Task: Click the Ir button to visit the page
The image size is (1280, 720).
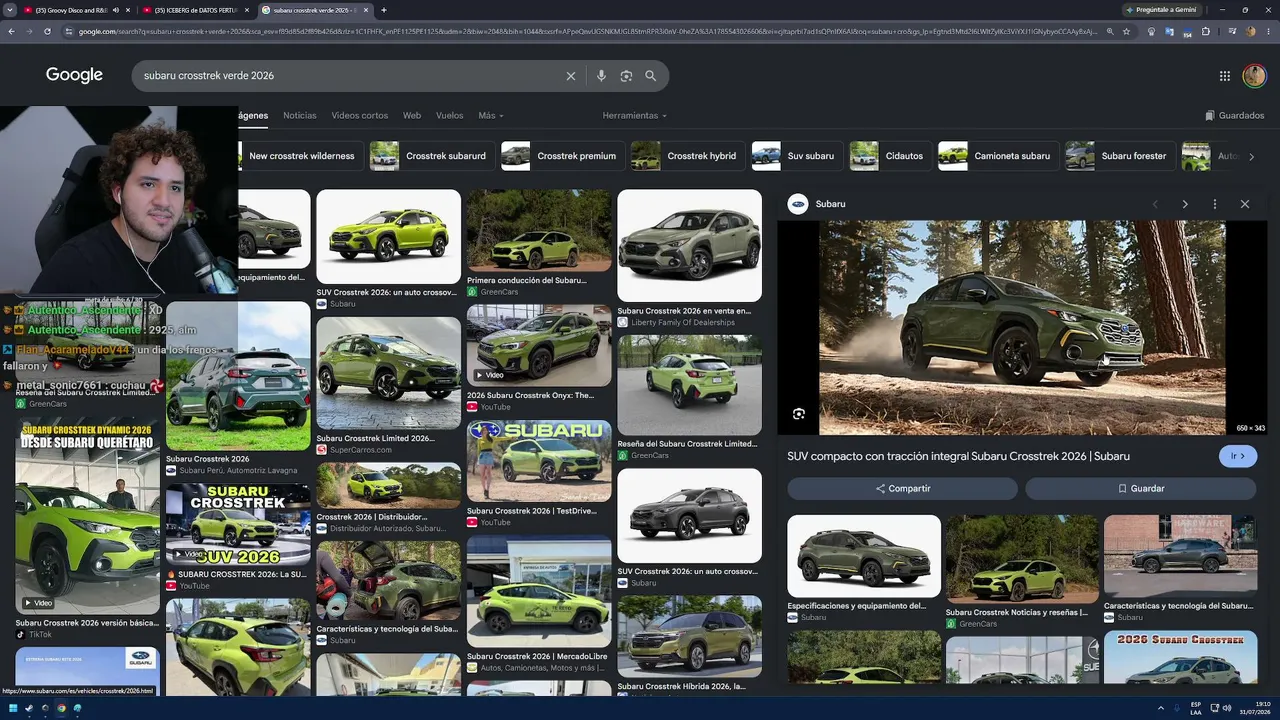Action: (1238, 456)
